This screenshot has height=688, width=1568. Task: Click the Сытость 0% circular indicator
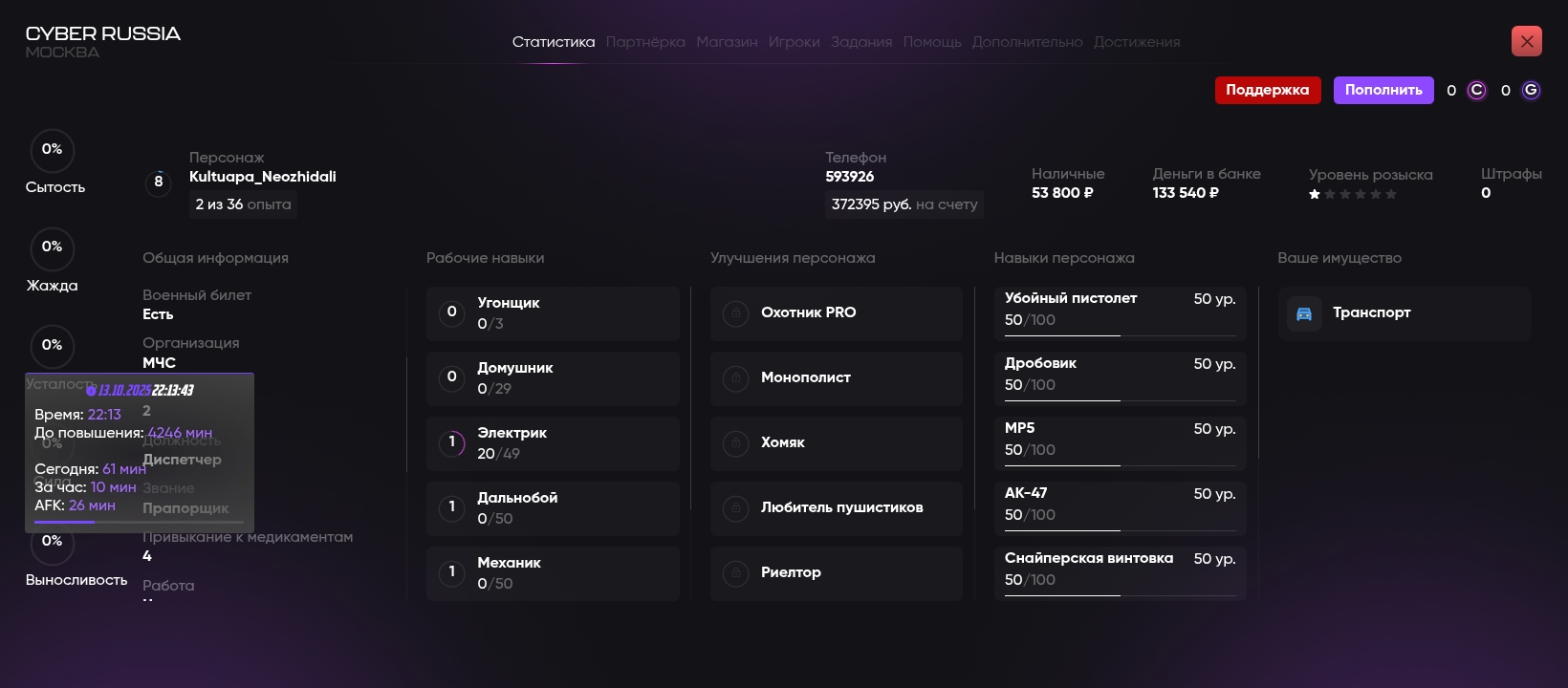[52, 150]
